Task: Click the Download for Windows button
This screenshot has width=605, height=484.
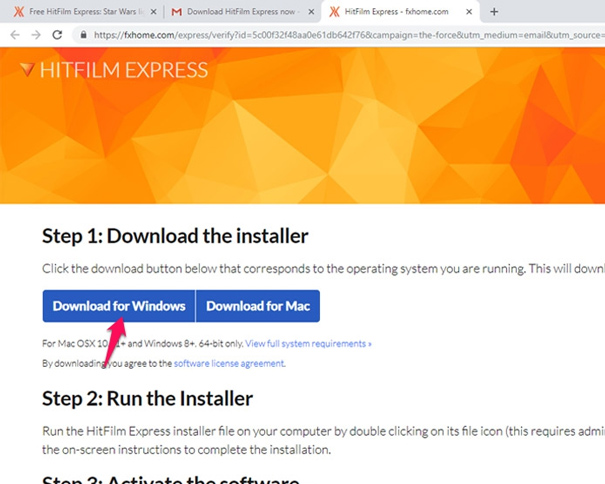Action: click(x=119, y=306)
